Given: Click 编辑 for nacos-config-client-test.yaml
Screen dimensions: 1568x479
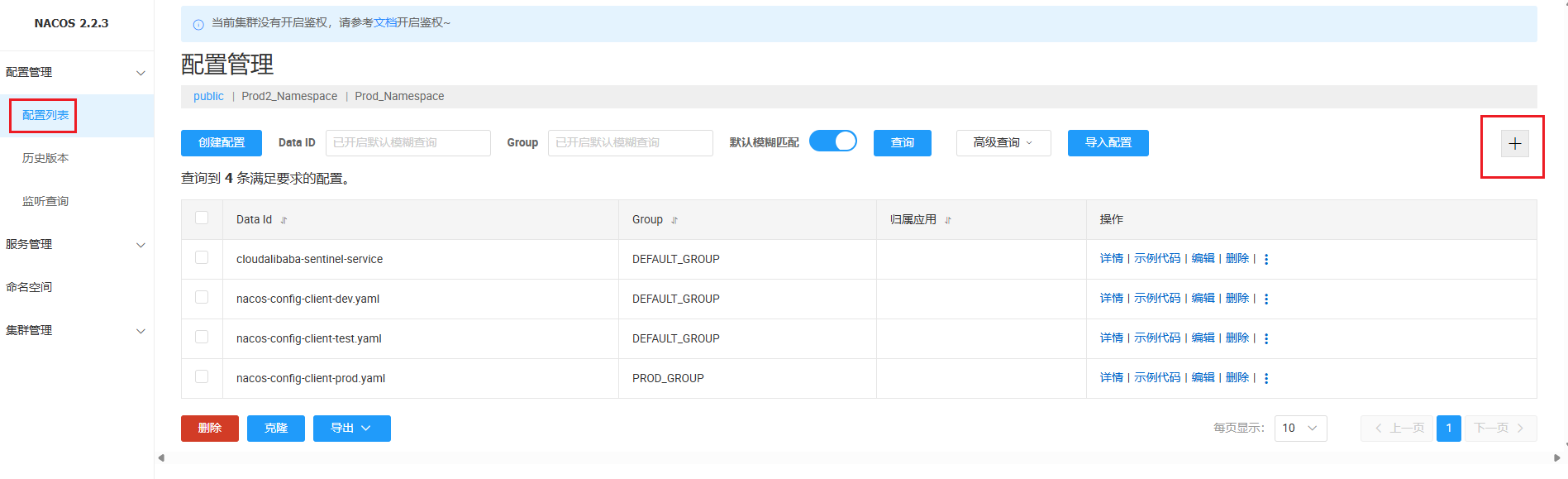Looking at the screenshot, I should click(1203, 338).
